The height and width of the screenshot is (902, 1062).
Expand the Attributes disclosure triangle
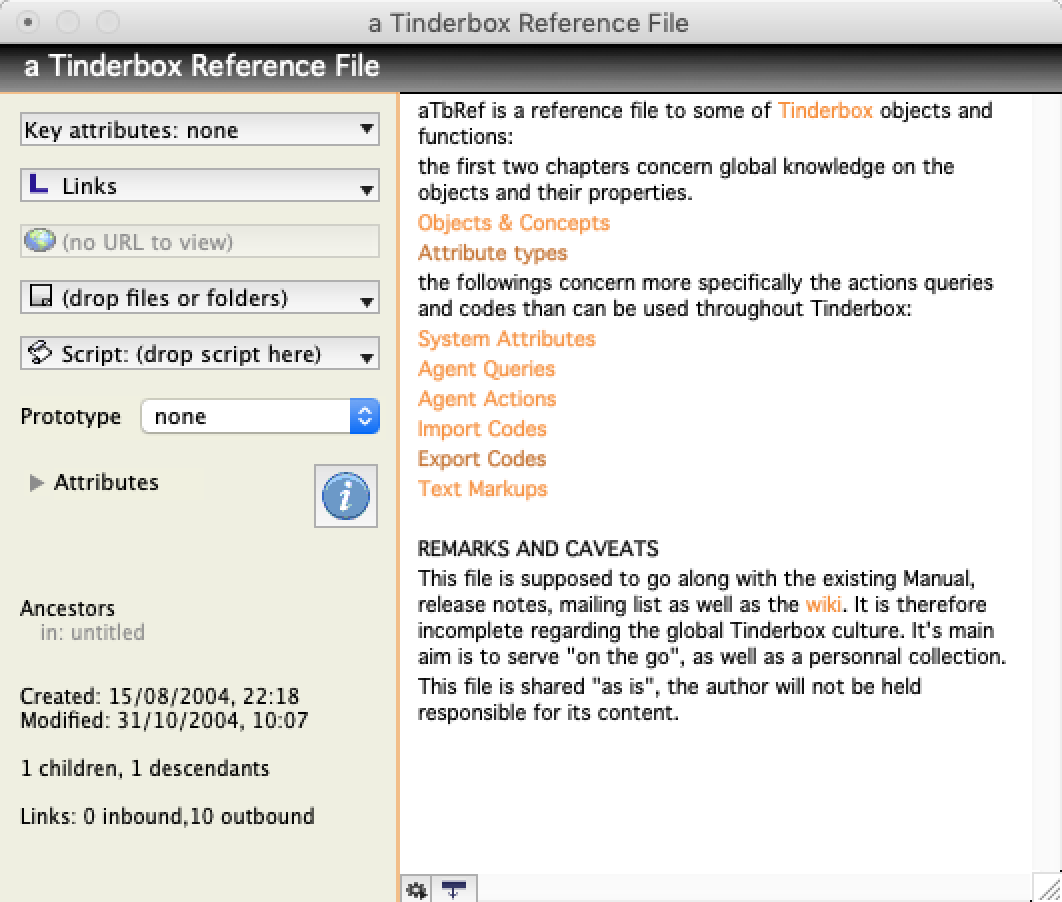(37, 483)
